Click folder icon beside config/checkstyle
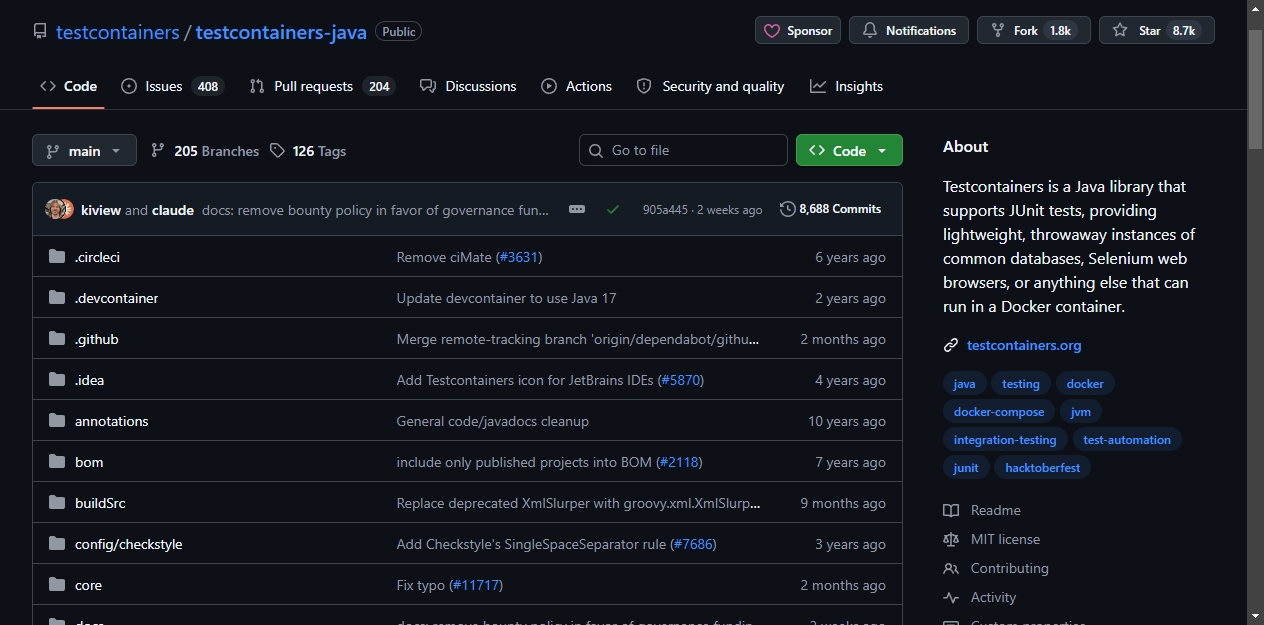1264x625 pixels. 57,544
